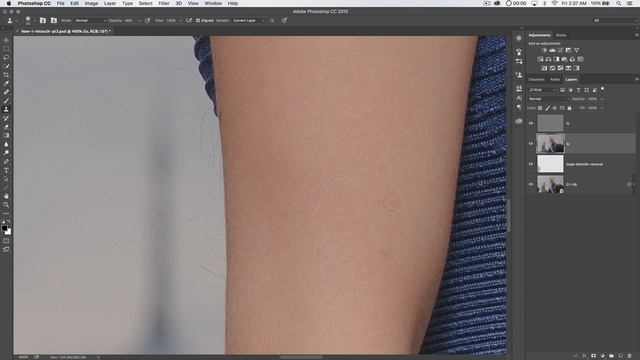Toggle ignore adjustment layers when cloning

272,20
